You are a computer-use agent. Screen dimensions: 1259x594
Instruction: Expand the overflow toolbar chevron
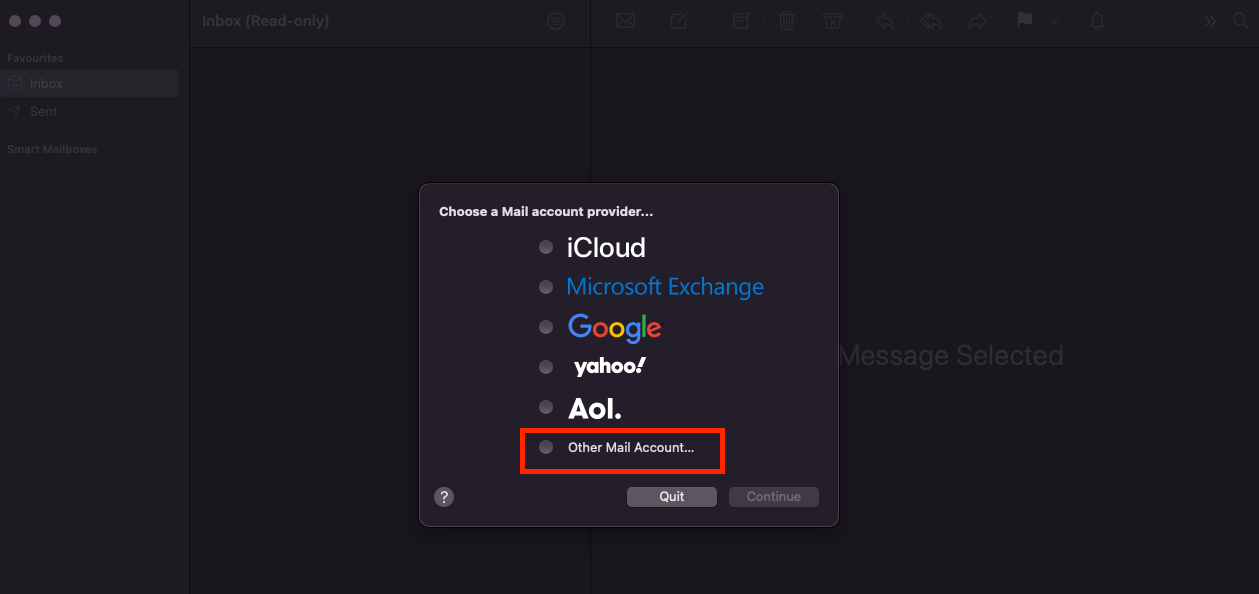(1210, 20)
